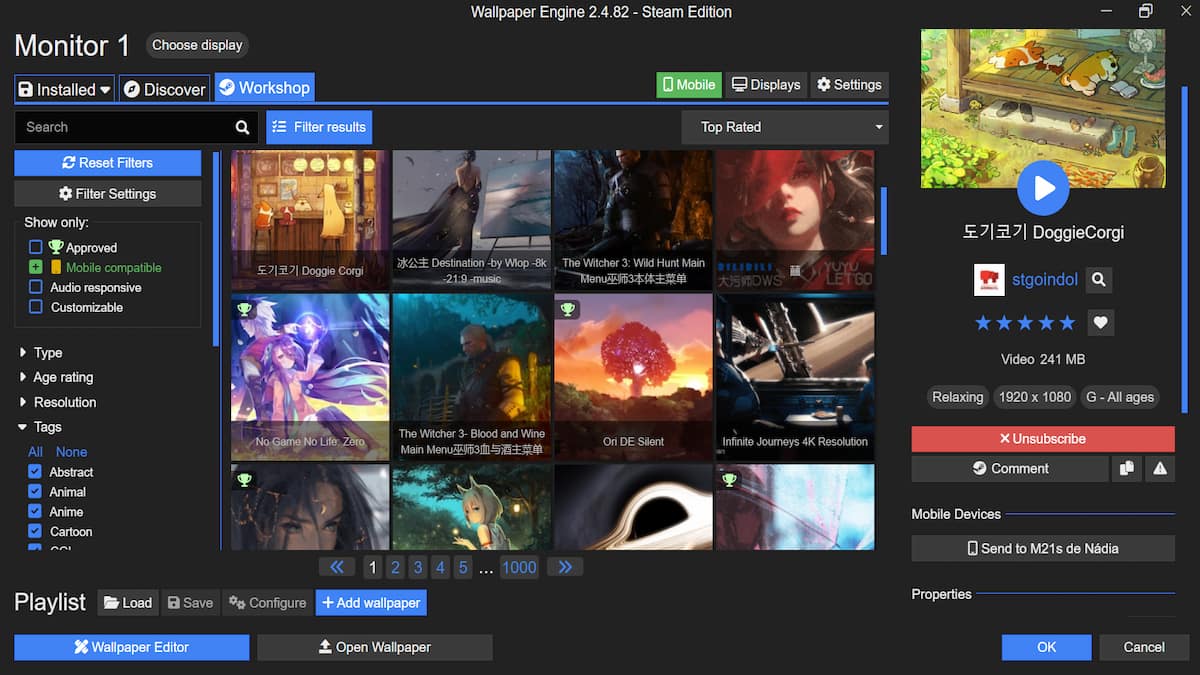Open the Displays section

point(766,85)
